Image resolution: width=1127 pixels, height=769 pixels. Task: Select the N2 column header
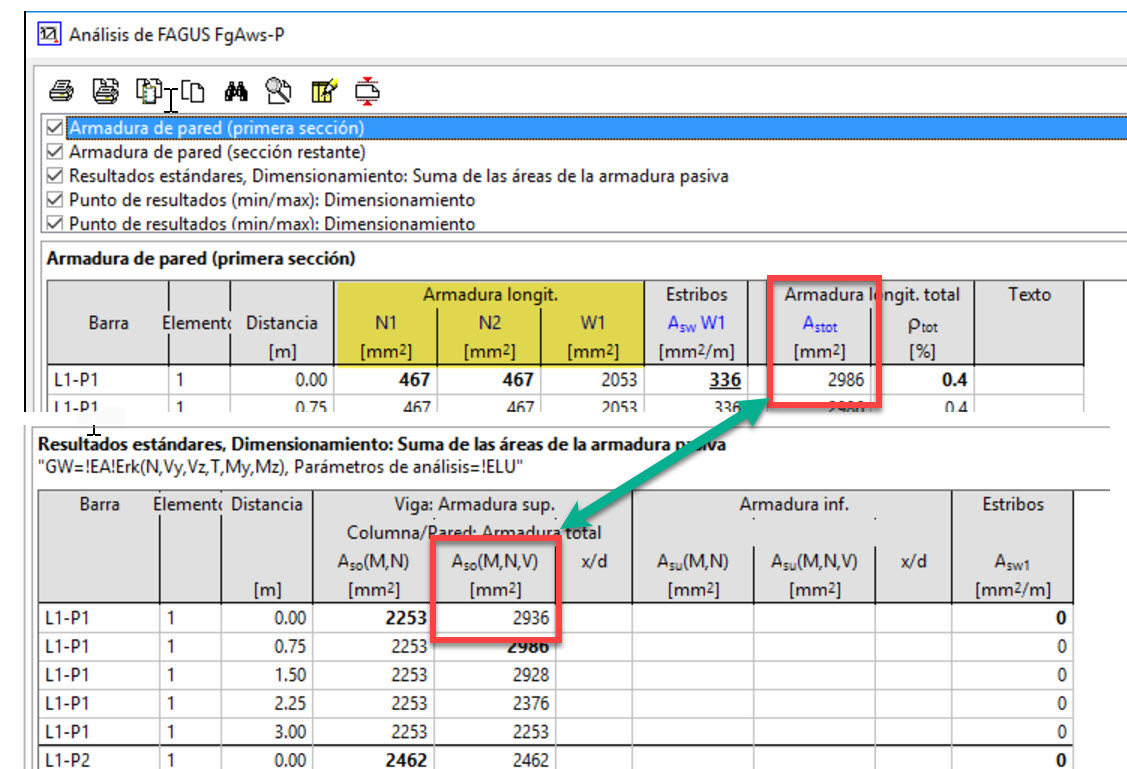click(x=488, y=324)
